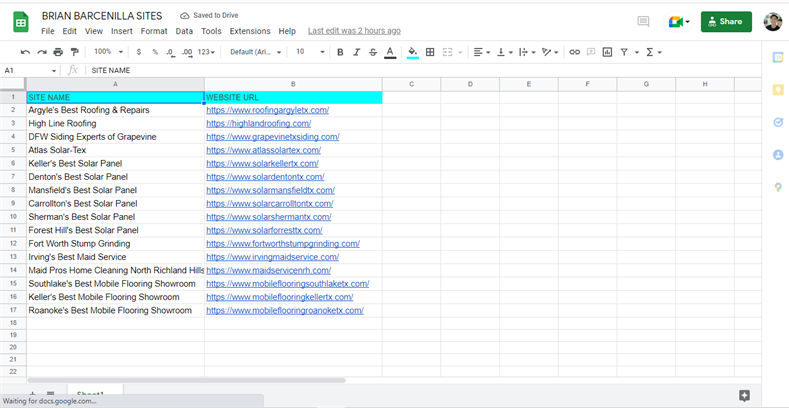Insert a link
The image size is (789, 408).
point(575,52)
